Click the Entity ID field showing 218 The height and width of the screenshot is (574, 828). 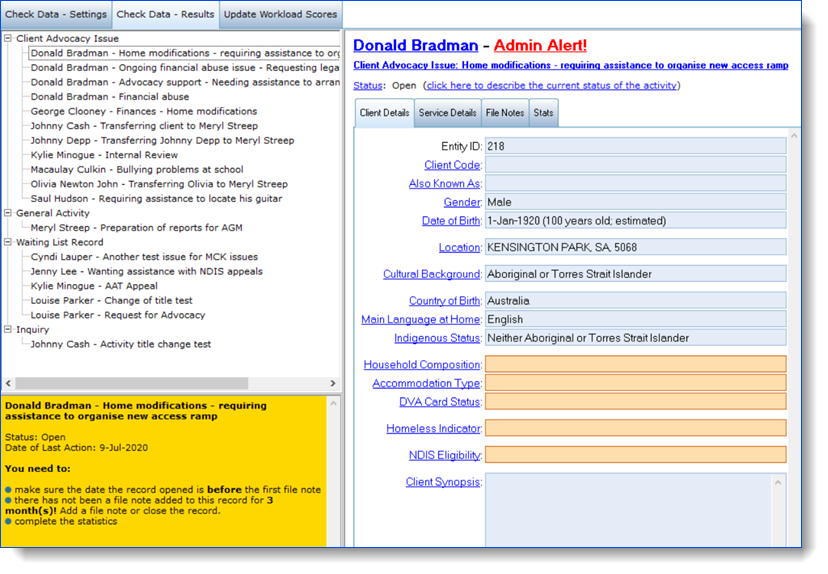click(x=636, y=146)
